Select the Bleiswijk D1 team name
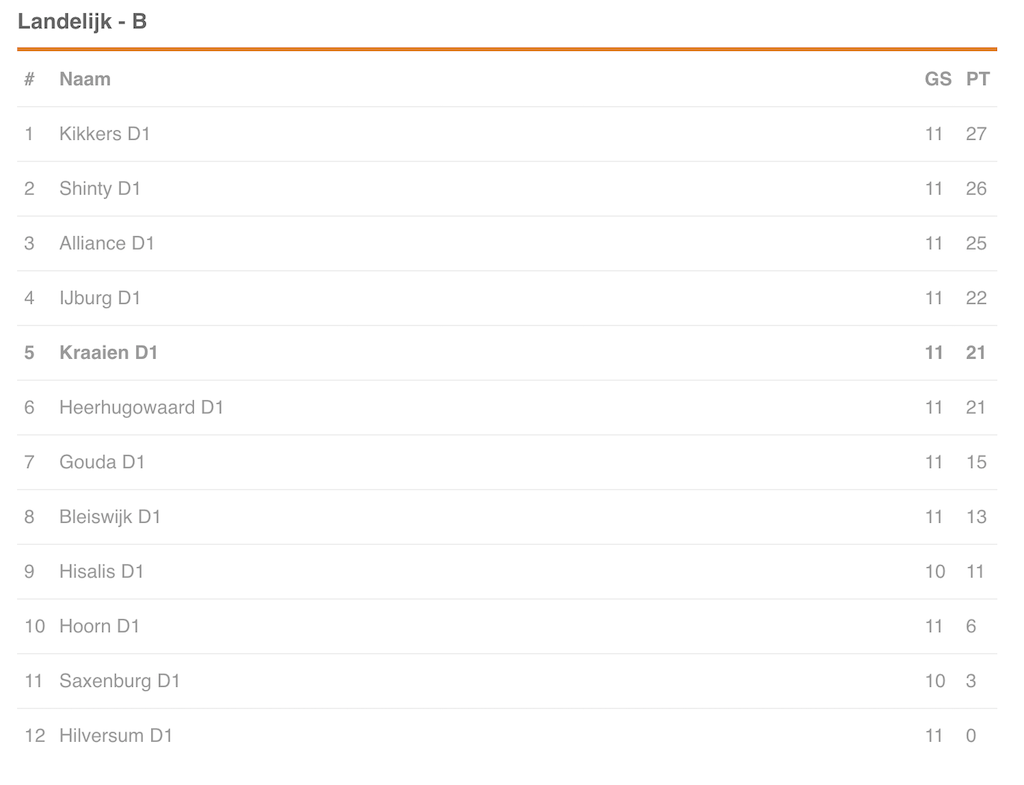Viewport: 1024px width, 785px height. [110, 517]
